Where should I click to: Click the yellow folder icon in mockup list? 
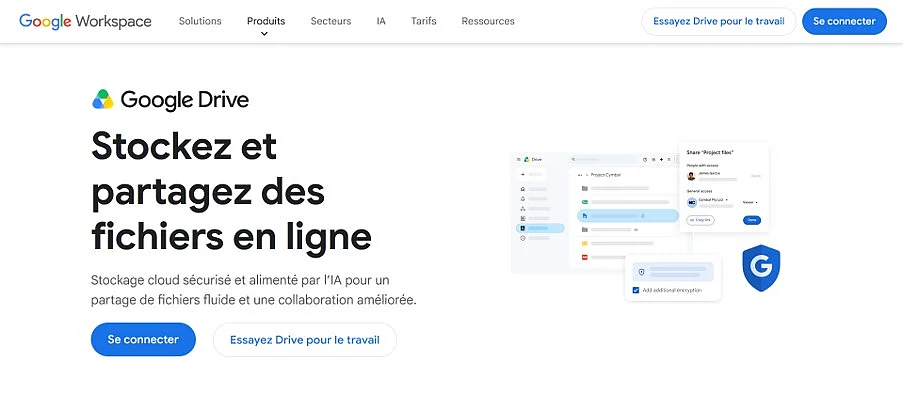585,243
